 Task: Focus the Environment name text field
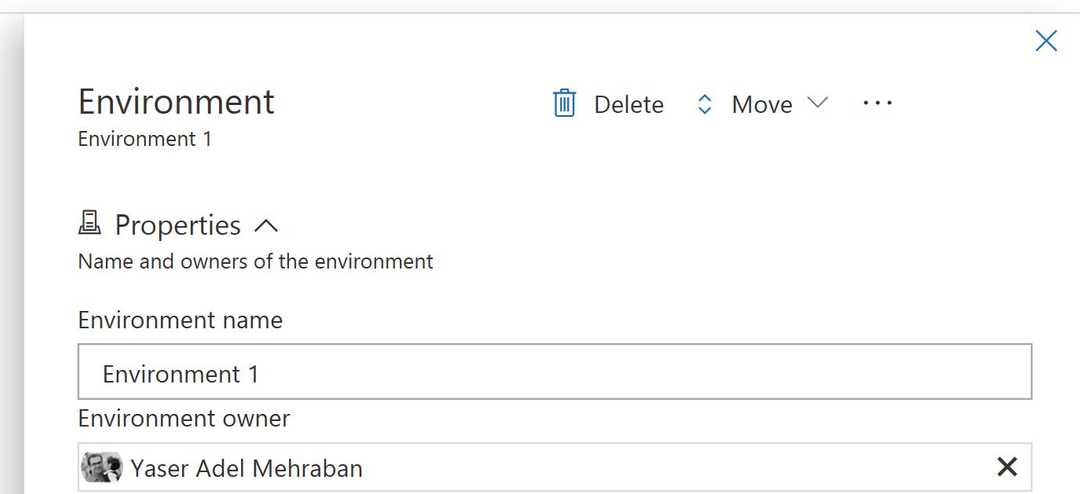554,373
